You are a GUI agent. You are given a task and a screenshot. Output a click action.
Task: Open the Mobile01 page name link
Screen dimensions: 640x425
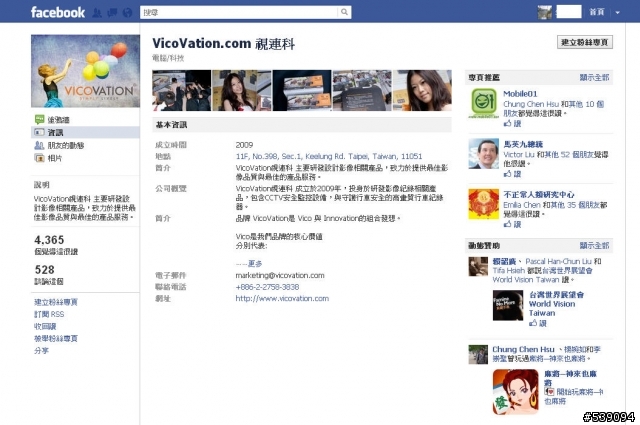pos(520,93)
